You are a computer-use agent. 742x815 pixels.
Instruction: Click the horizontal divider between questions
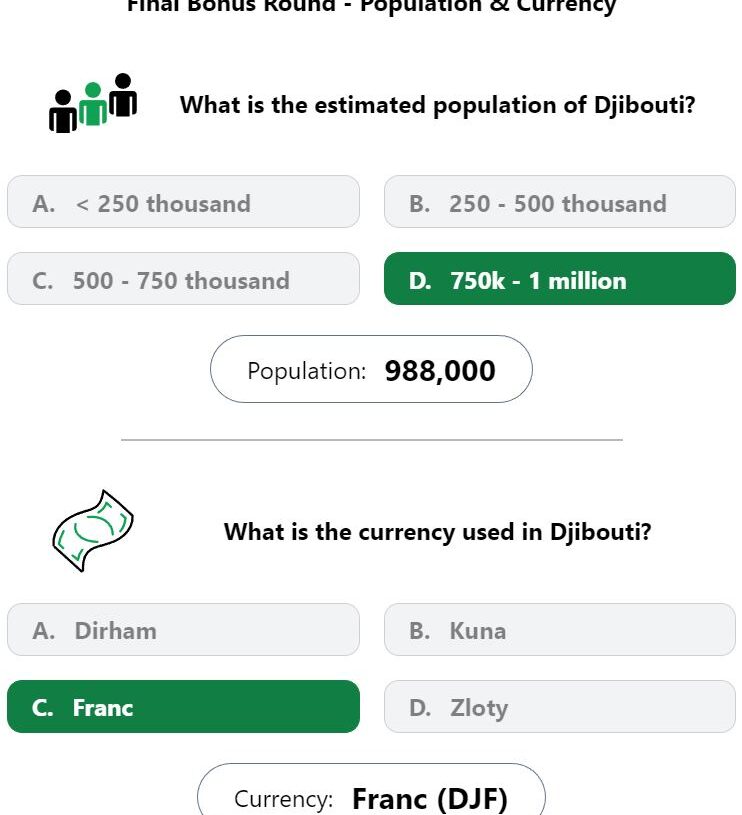point(372,440)
